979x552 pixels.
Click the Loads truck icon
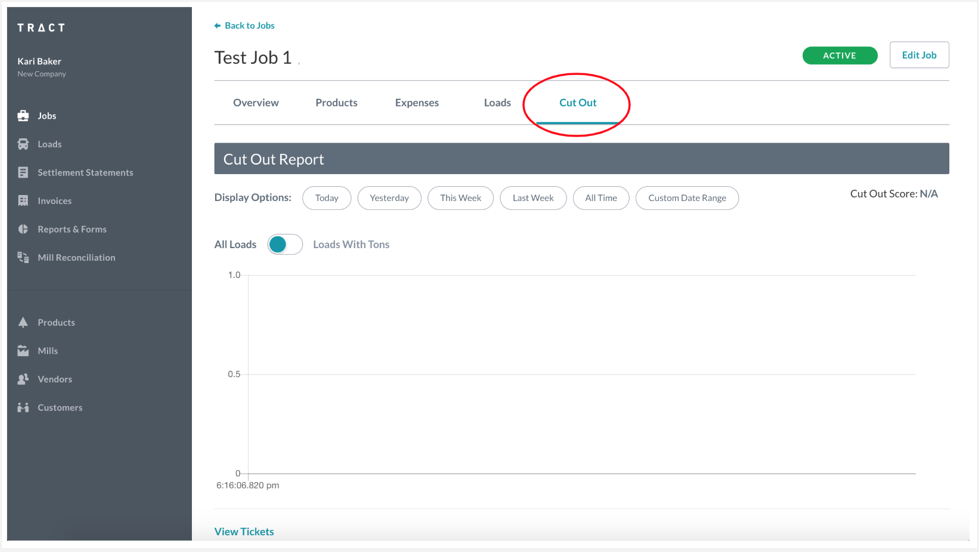tap(23, 144)
